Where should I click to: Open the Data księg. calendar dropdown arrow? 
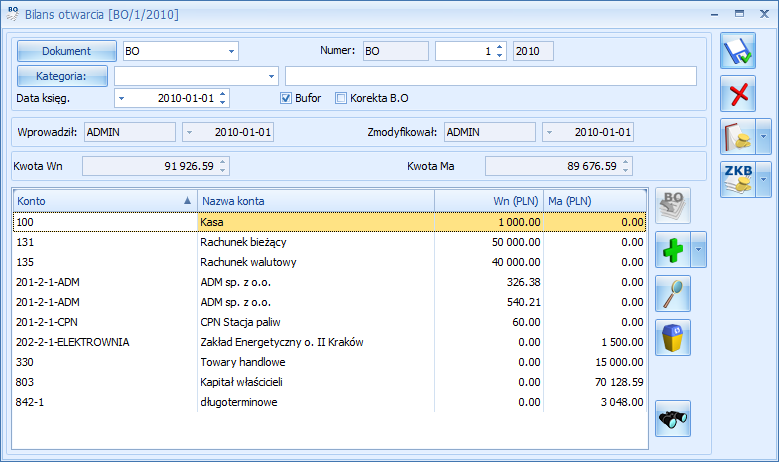point(121,98)
